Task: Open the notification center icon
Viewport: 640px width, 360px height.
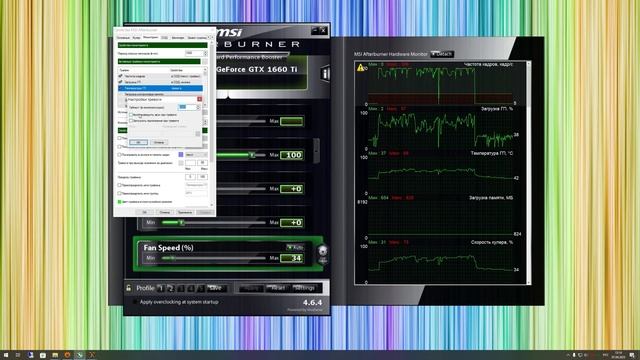Action: (632, 355)
